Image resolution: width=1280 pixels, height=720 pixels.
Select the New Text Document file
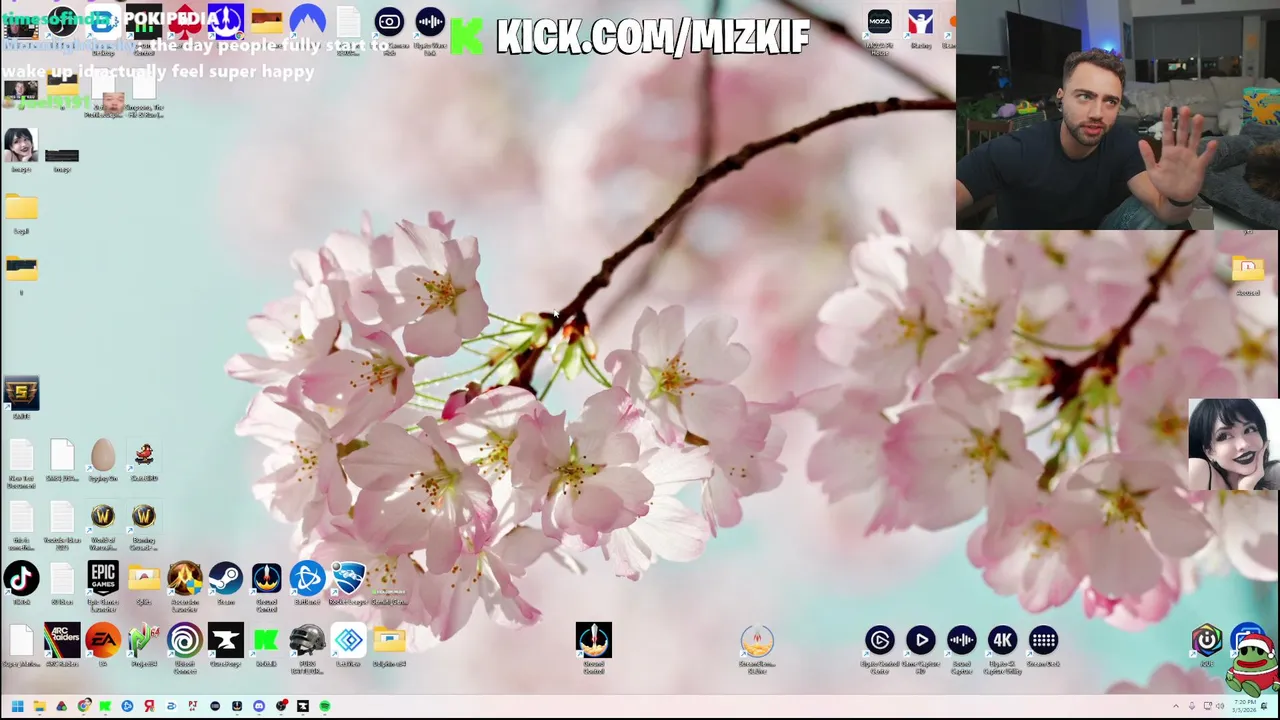point(21,456)
